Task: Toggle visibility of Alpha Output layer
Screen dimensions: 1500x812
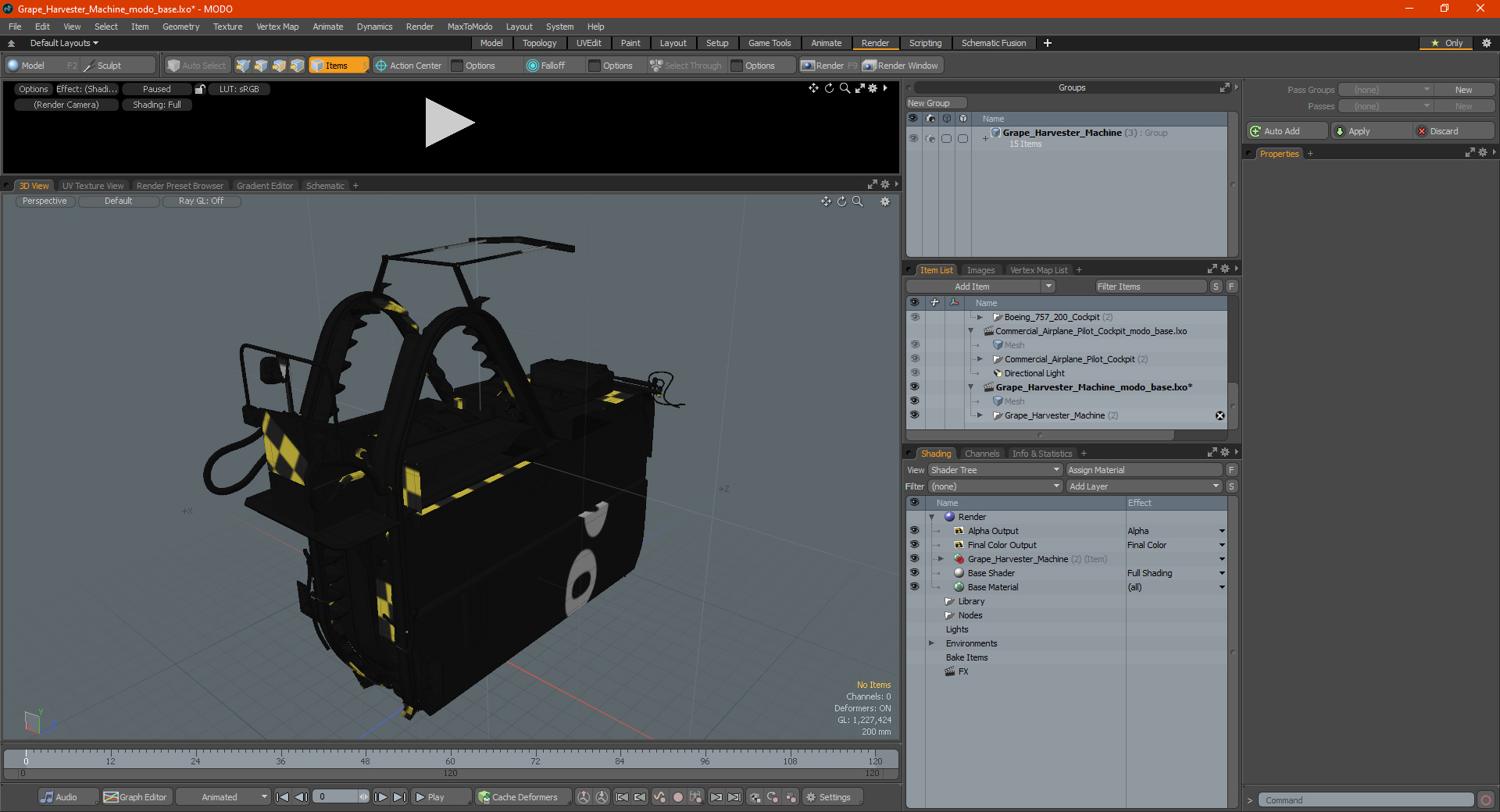Action: coord(914,531)
